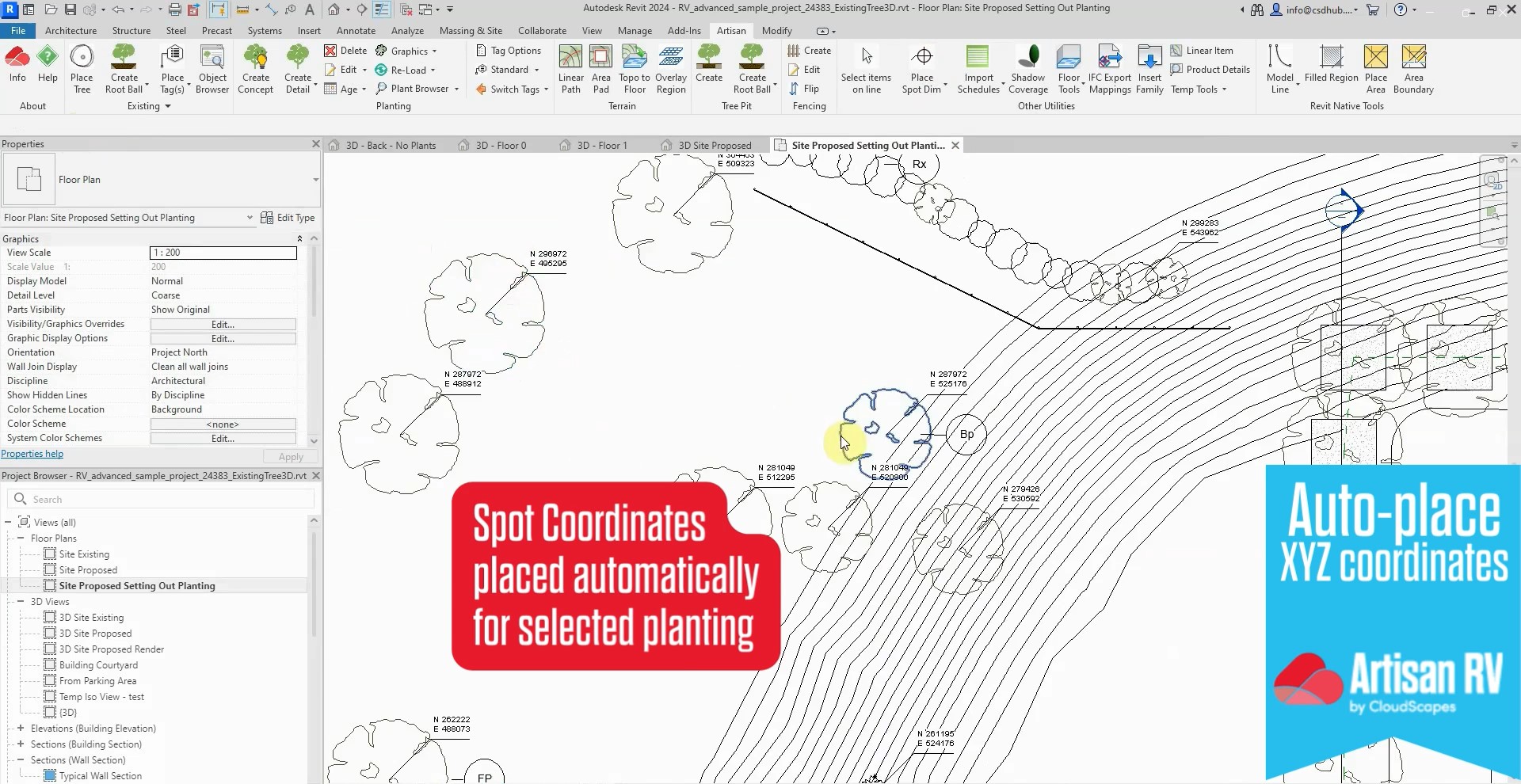Click the Artisan Info icon
The image size is (1521, 784).
(17, 64)
